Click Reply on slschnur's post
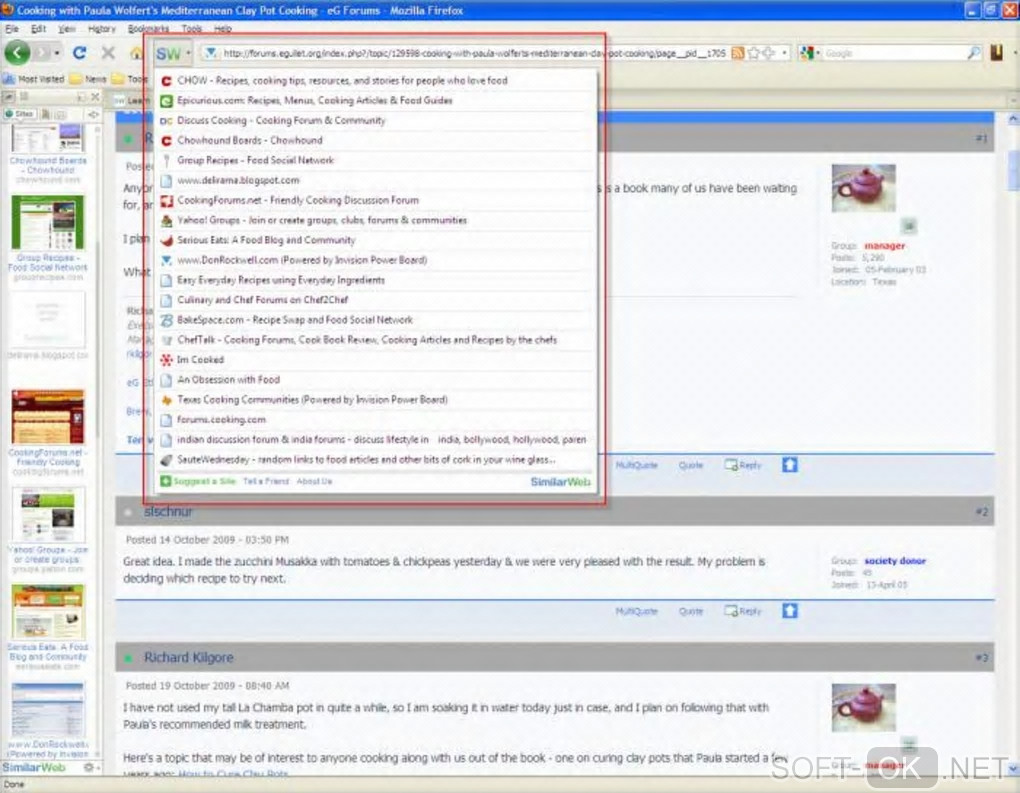This screenshot has height=793, width=1020. [743, 611]
